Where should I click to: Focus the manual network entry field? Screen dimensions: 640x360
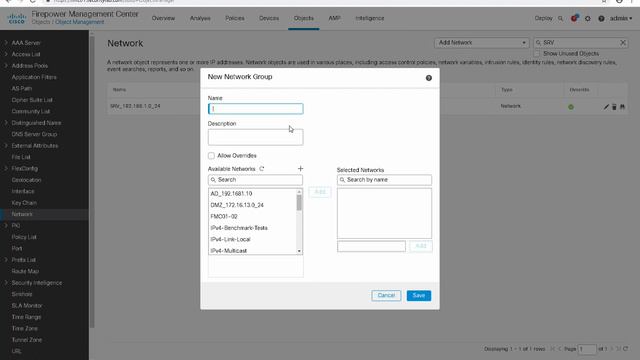371,246
